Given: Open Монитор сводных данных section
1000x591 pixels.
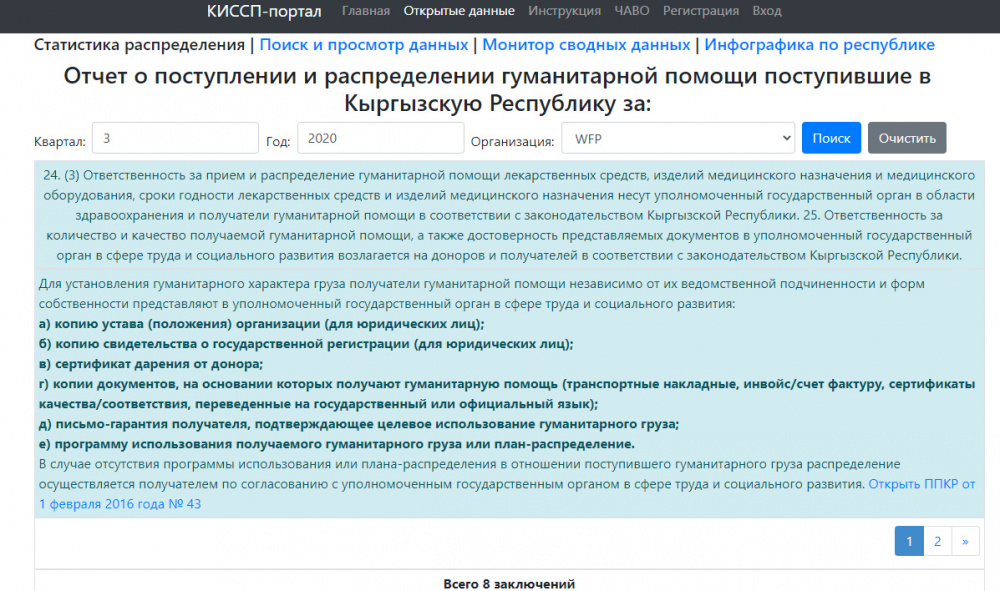Looking at the screenshot, I should (586, 45).
